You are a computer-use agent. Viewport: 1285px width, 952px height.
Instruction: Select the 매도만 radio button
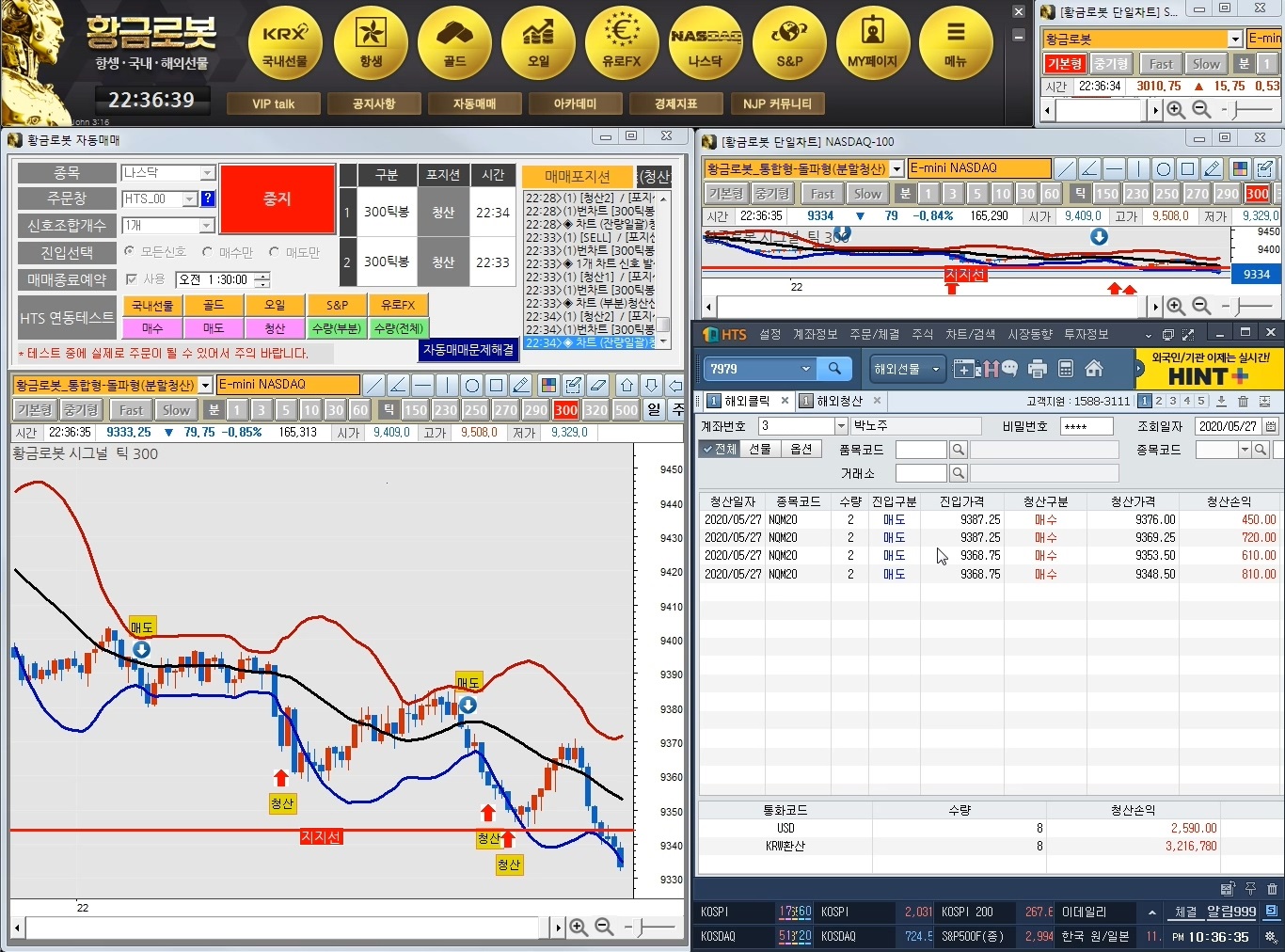click(275, 252)
